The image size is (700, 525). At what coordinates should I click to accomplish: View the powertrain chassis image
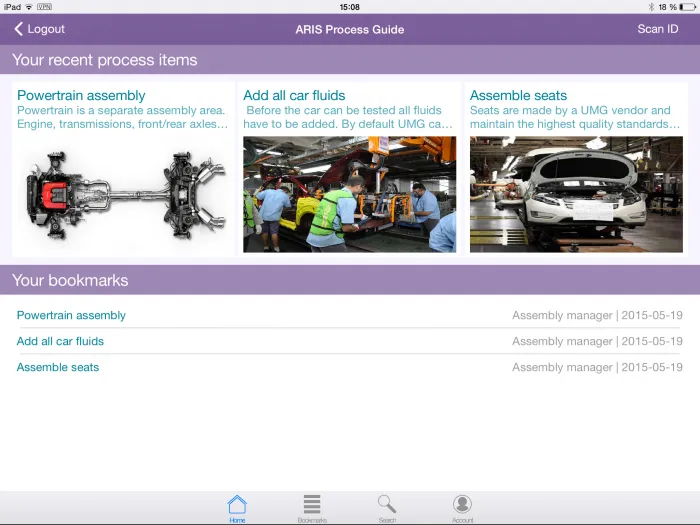pyautogui.click(x=123, y=194)
